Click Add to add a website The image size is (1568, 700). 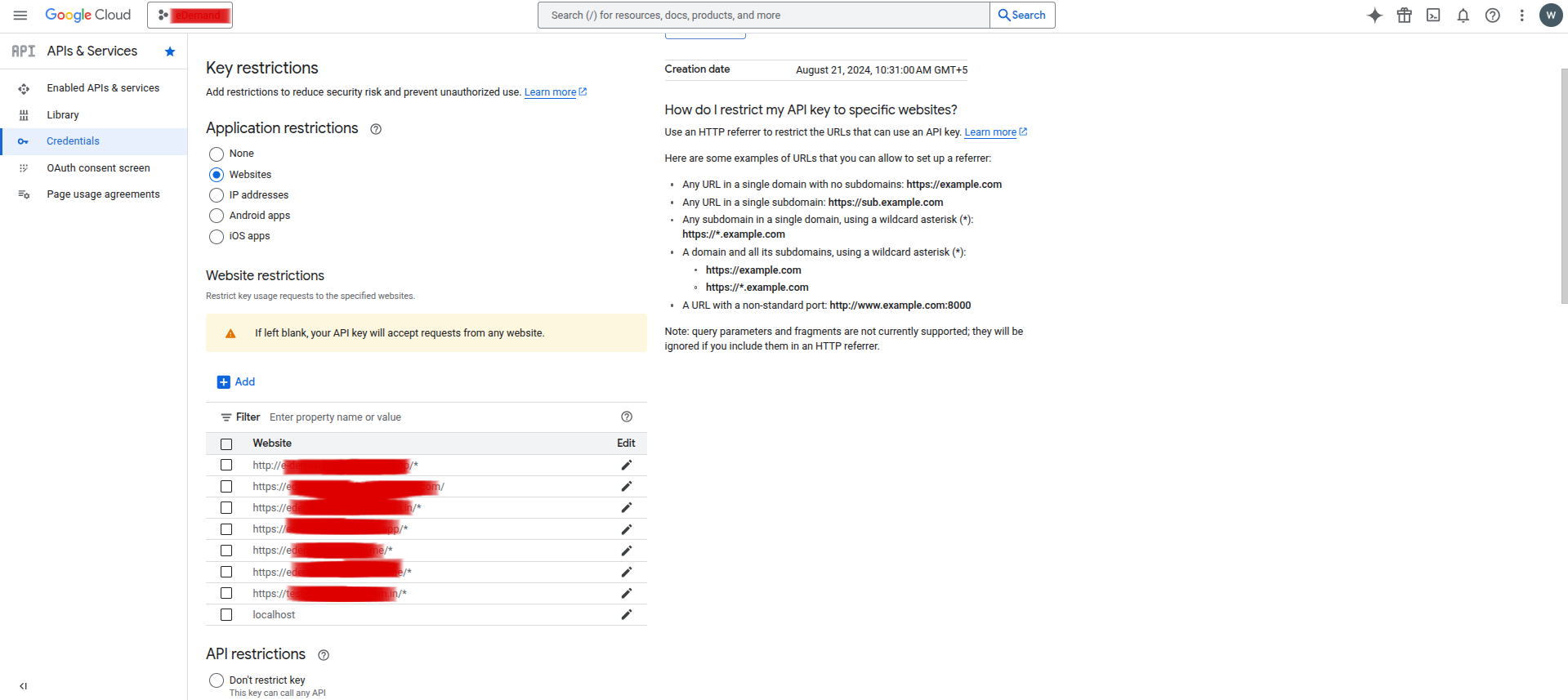pyautogui.click(x=236, y=382)
